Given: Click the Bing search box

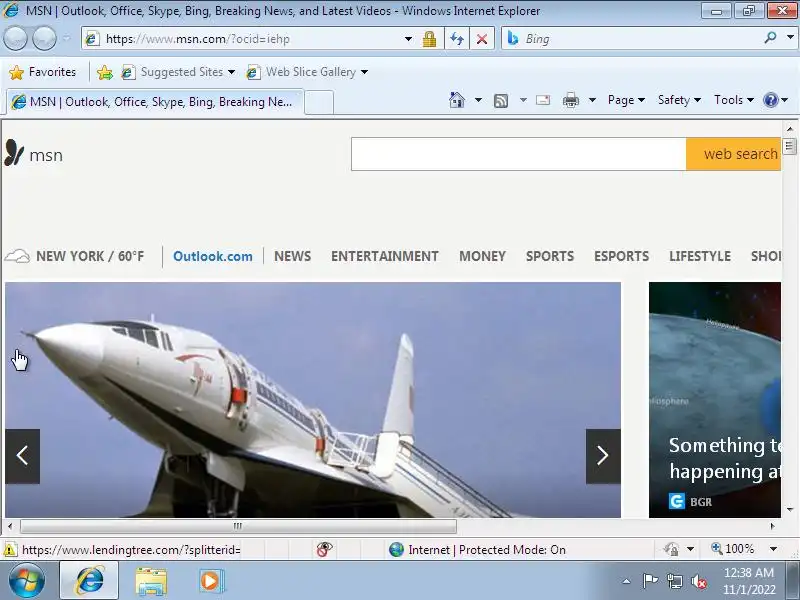Looking at the screenshot, I should (633, 39).
